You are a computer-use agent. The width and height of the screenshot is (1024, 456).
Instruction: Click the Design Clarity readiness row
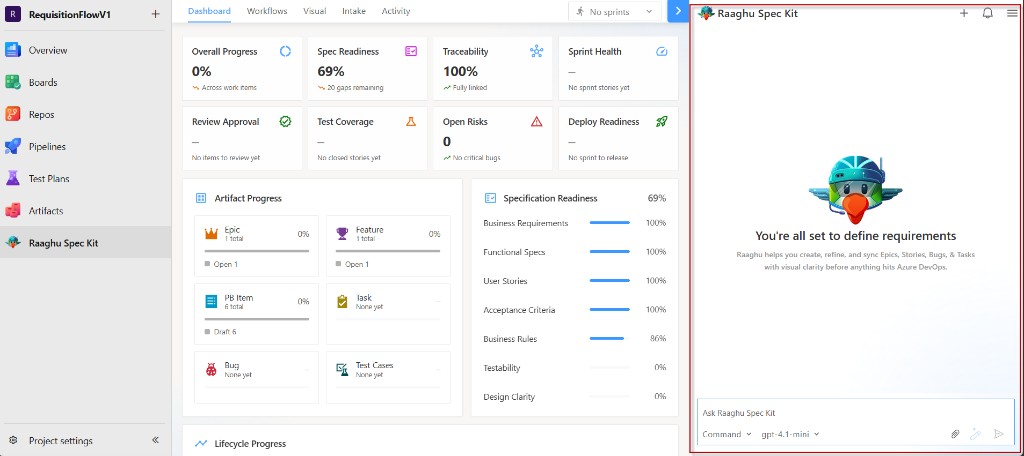[x=575, y=397]
